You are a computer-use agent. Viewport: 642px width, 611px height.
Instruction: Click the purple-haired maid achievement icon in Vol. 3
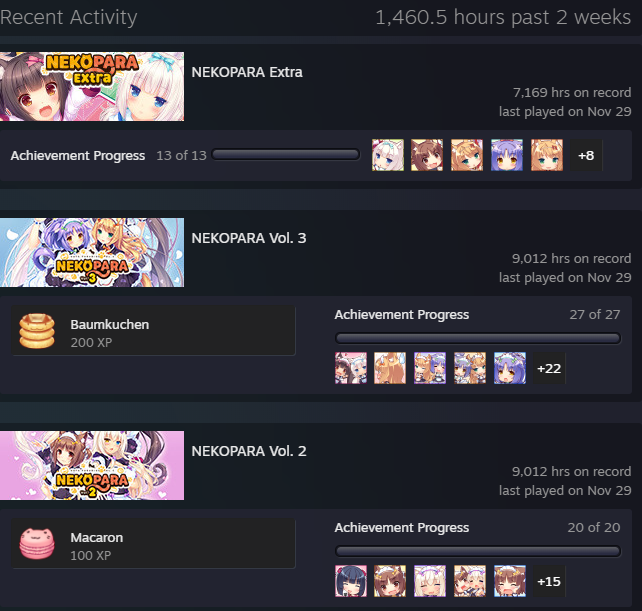[x=510, y=368]
